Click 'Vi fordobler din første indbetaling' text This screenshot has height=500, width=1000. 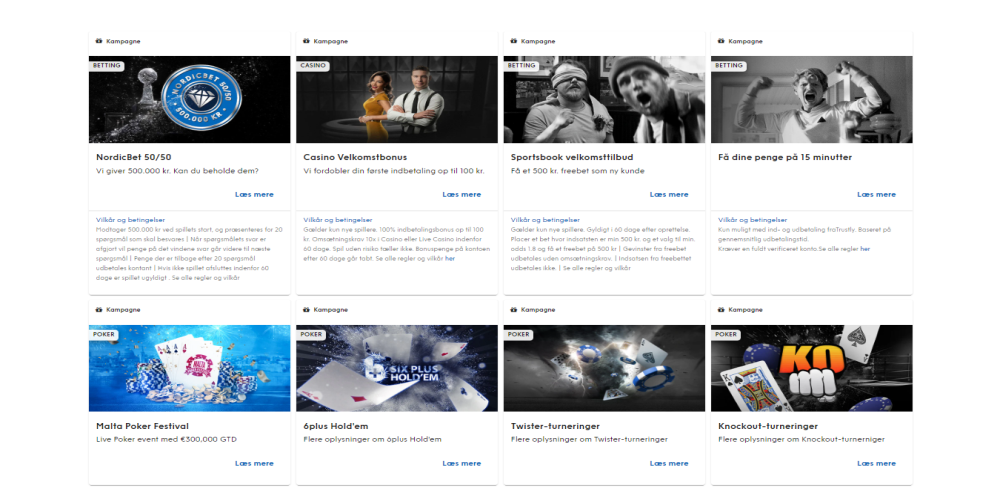point(393,171)
